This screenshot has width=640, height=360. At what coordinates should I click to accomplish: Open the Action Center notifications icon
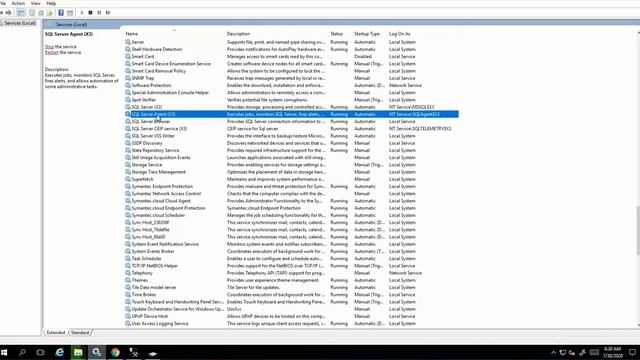(632, 353)
